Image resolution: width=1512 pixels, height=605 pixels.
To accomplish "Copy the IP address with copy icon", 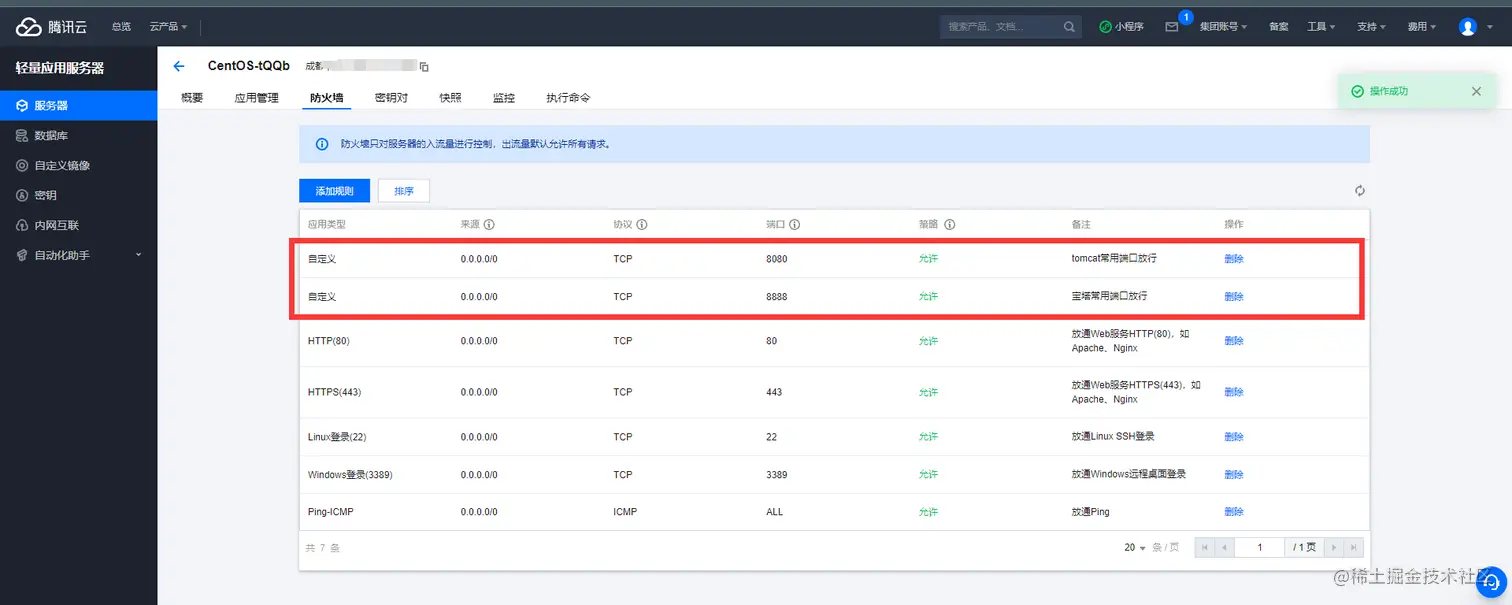I will pyautogui.click(x=424, y=67).
